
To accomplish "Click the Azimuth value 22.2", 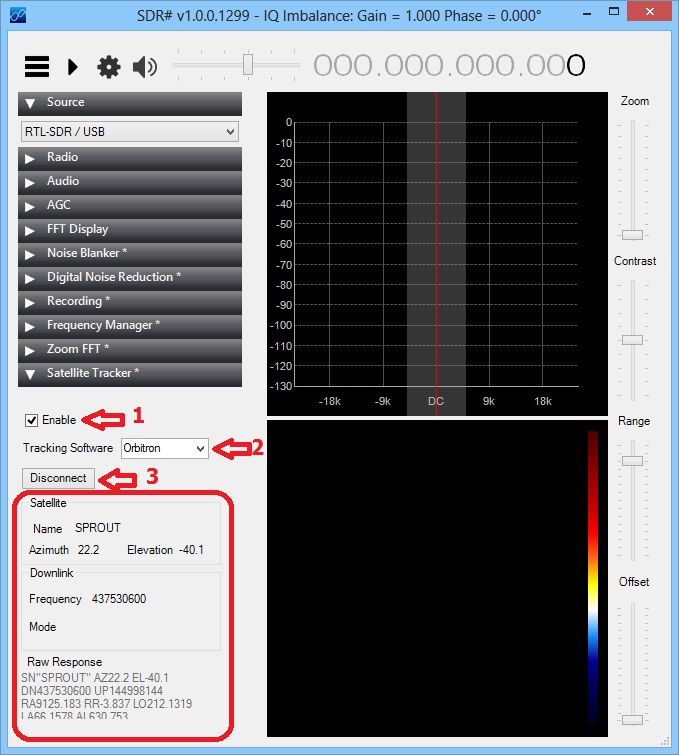I will coord(89,550).
